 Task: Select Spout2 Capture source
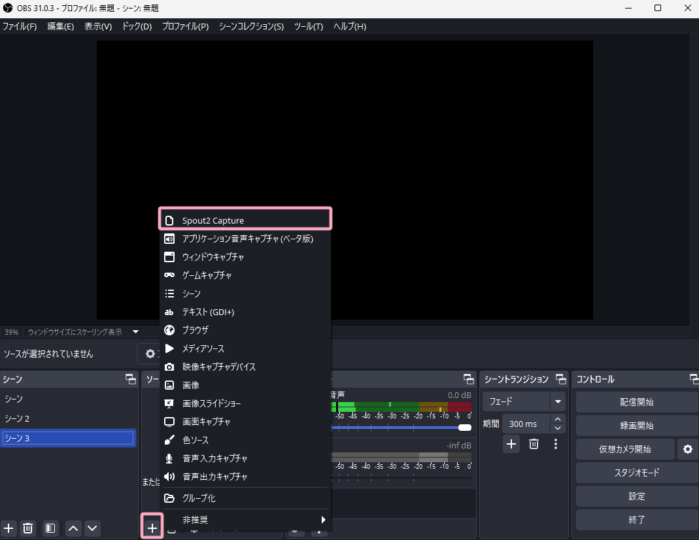click(245, 220)
